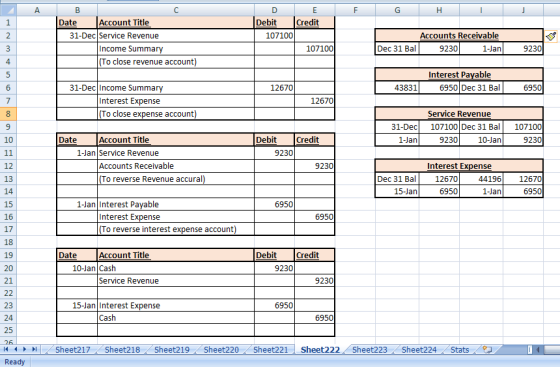
Task: Click '(To close expense account)' cell
Action: [x=176, y=114]
